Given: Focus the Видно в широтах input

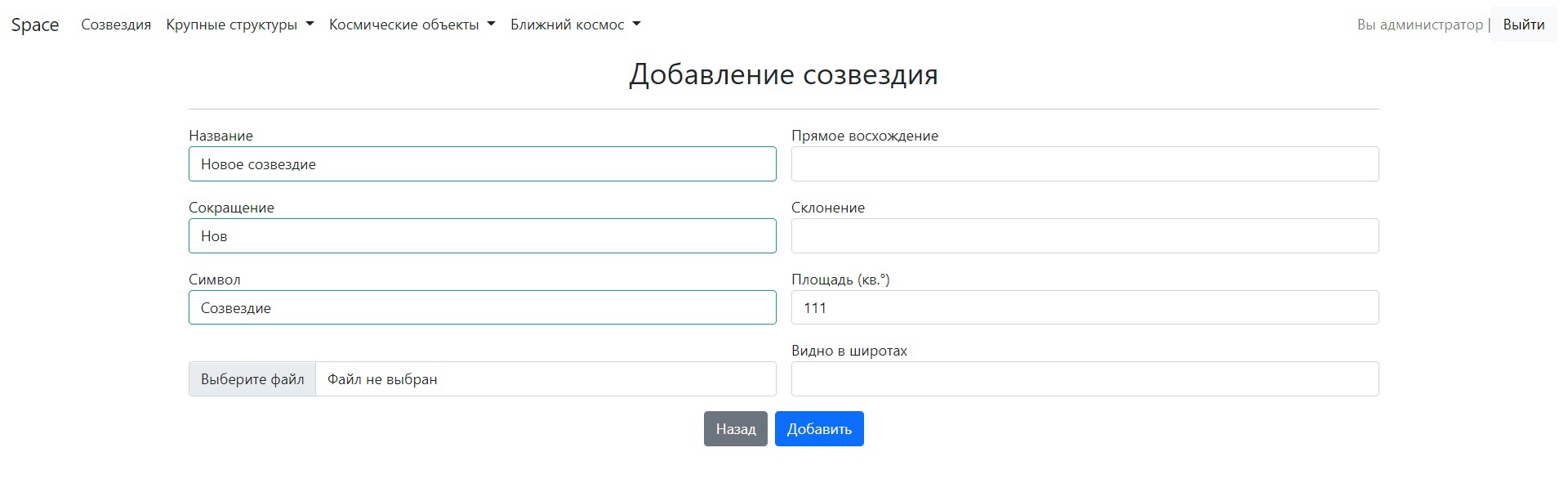Looking at the screenshot, I should tap(1085, 379).
